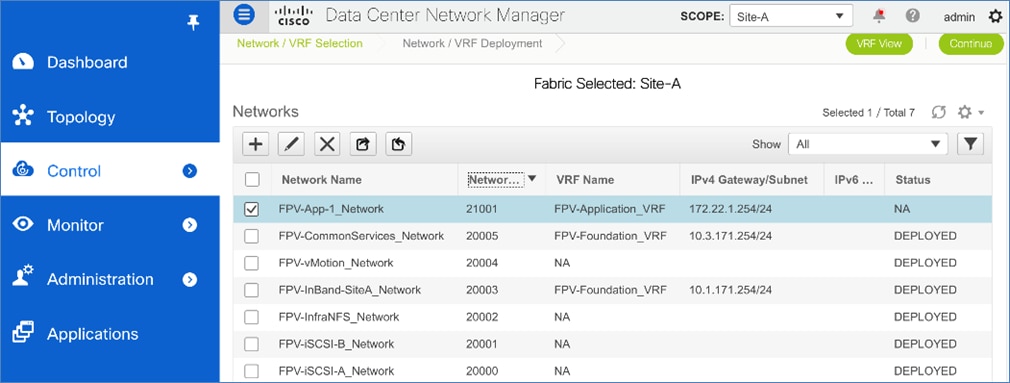Click the filter funnel icon
The width and height of the screenshot is (1010, 383).
pos(970,144)
